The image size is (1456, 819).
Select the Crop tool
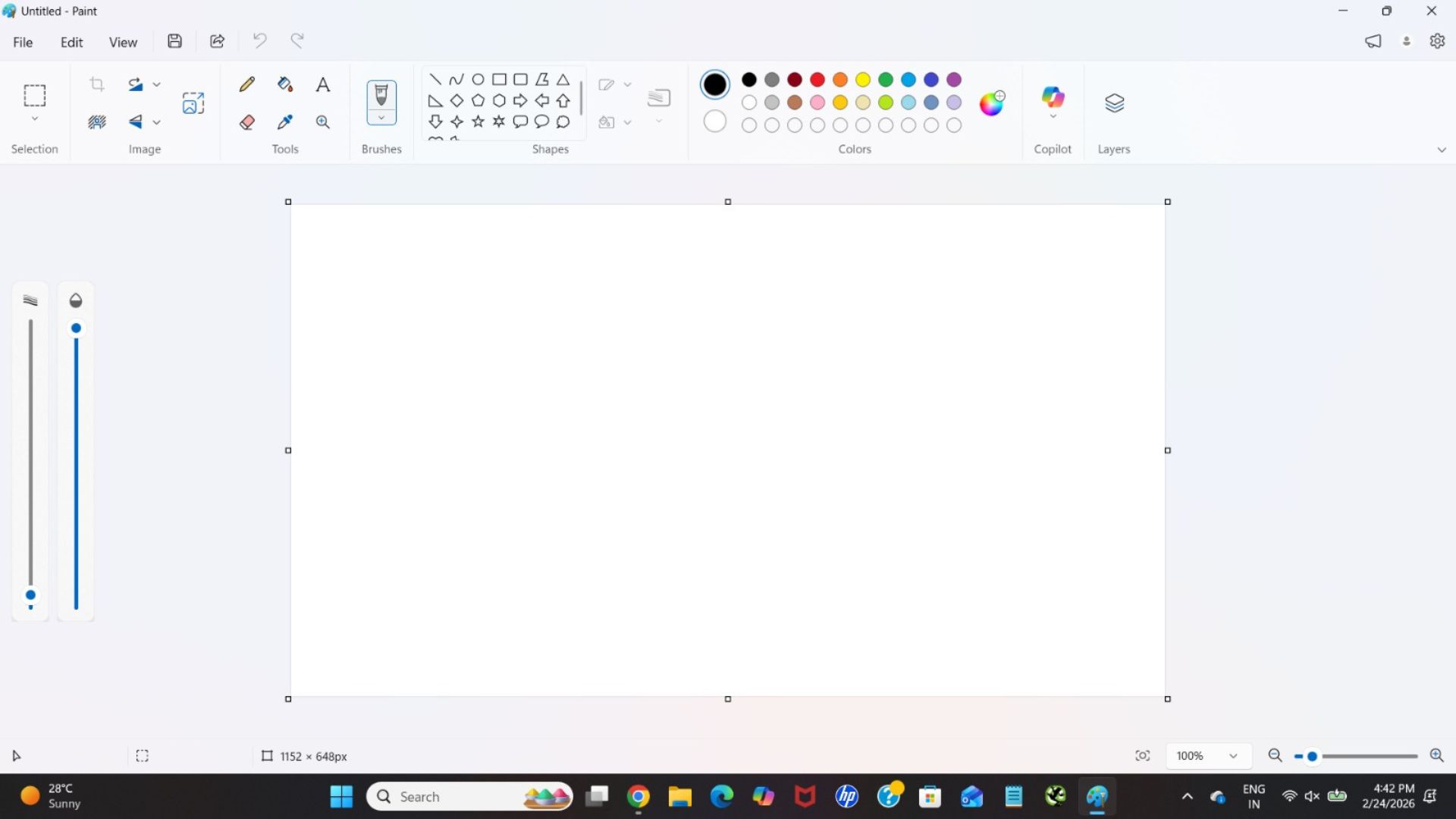point(97,84)
